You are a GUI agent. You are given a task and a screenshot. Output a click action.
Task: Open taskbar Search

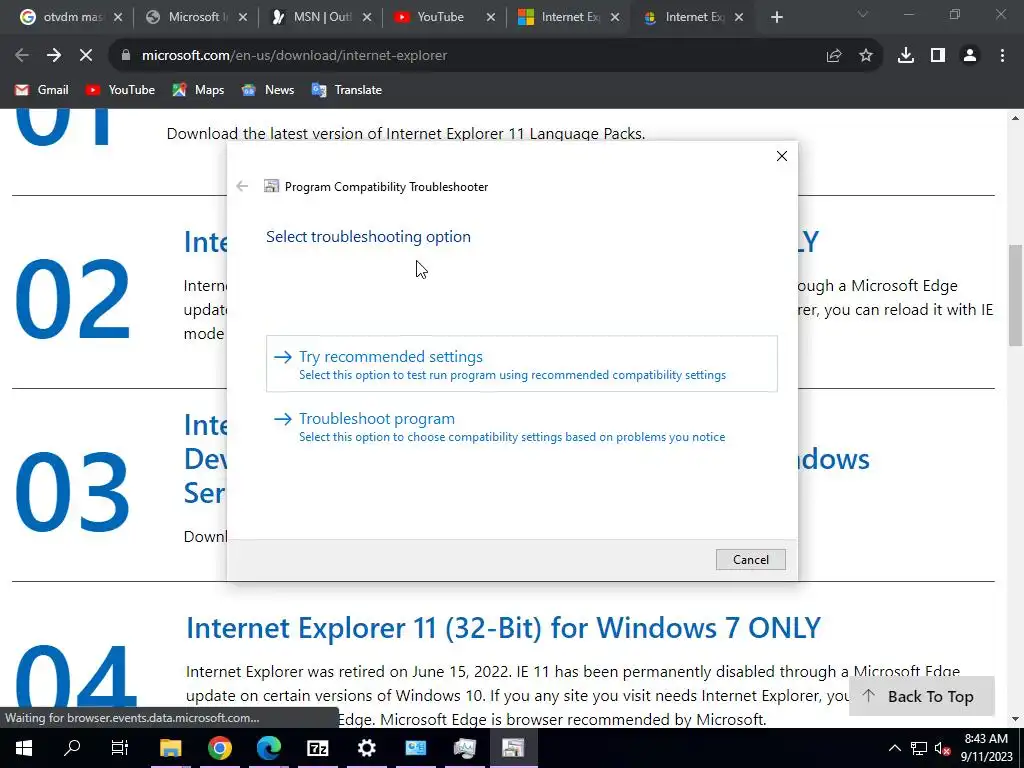(x=72, y=748)
